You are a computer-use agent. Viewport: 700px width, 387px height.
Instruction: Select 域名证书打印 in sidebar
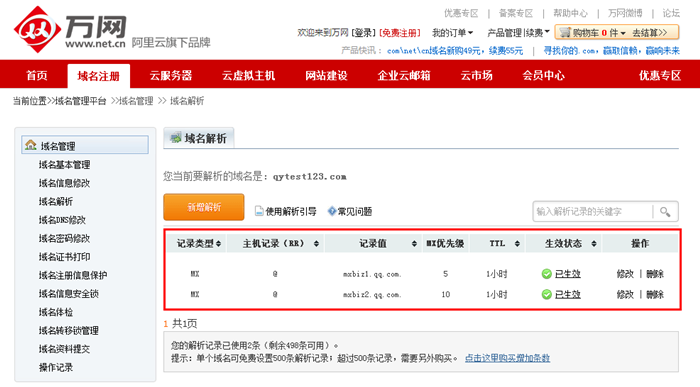pyautogui.click(x=64, y=257)
